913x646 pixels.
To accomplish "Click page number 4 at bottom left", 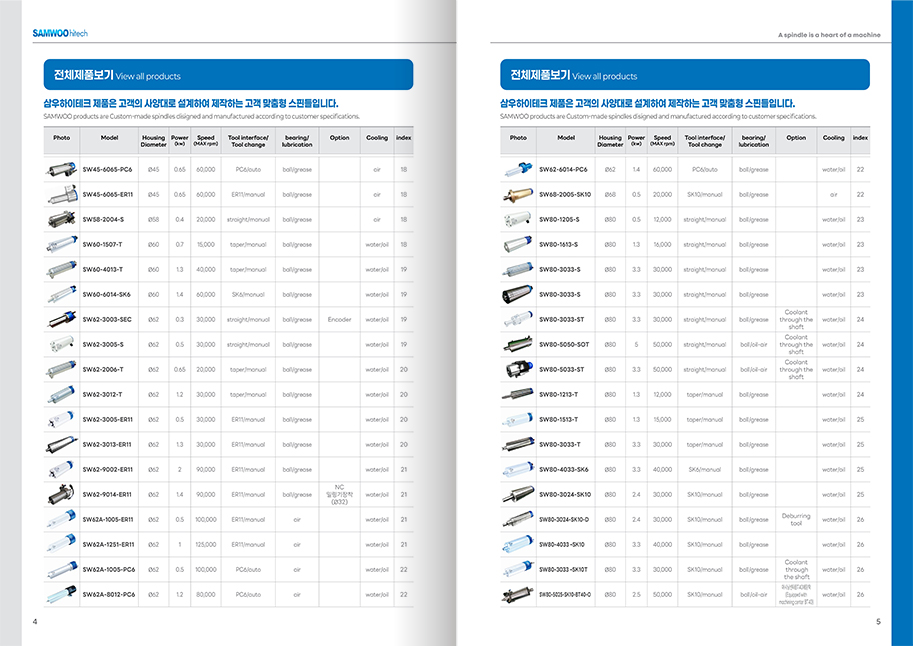I will point(35,622).
